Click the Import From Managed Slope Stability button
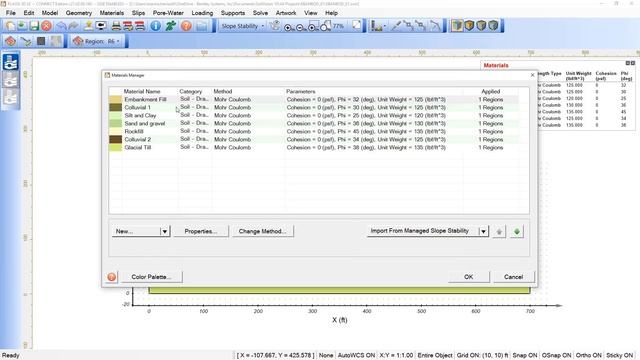640x360 pixels. [423, 231]
